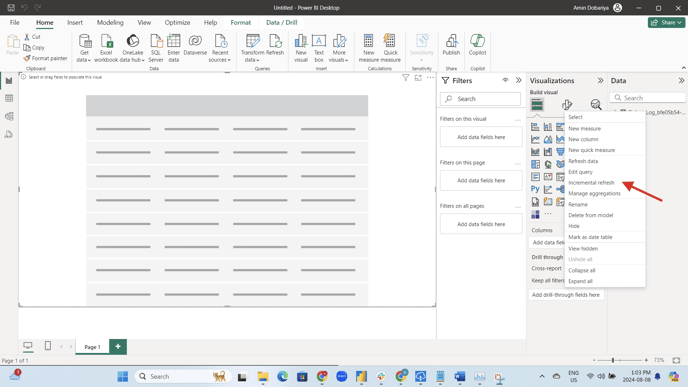
Task: Click the Data pane search box
Action: (648, 98)
